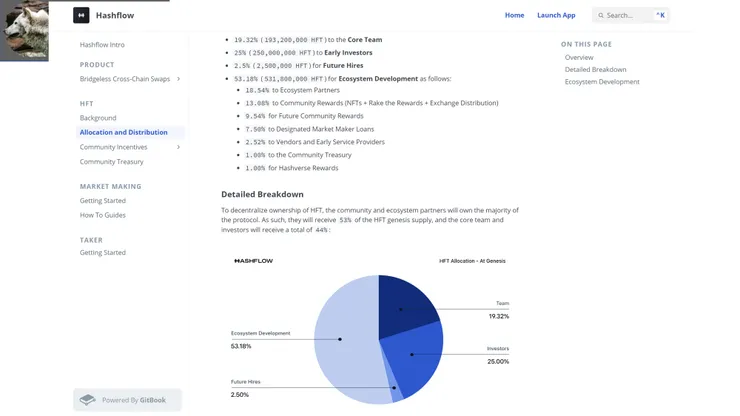
Task: Click the ON THIS PAGE heading
Action: 586,44
